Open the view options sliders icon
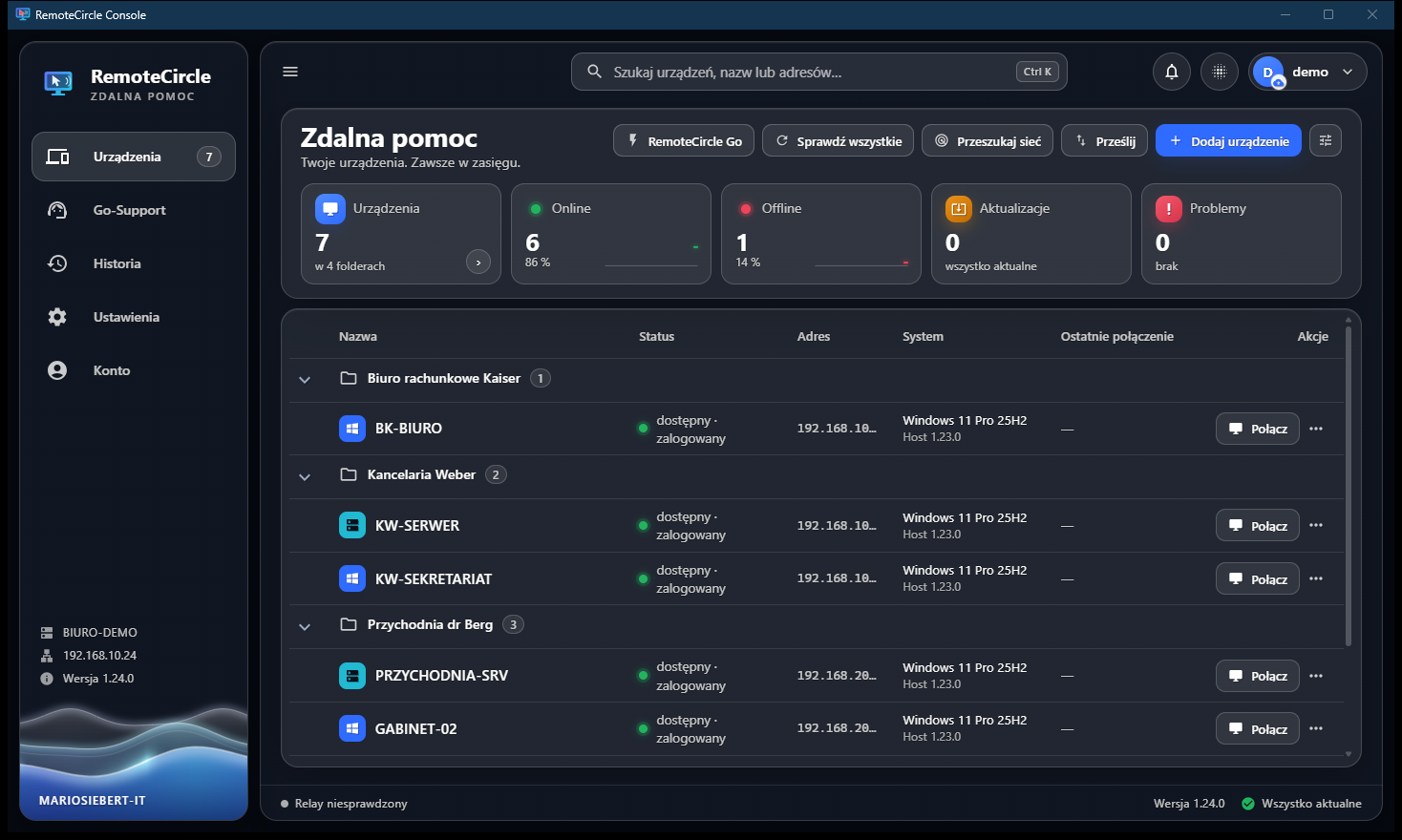The width and height of the screenshot is (1402, 840). point(1326,140)
